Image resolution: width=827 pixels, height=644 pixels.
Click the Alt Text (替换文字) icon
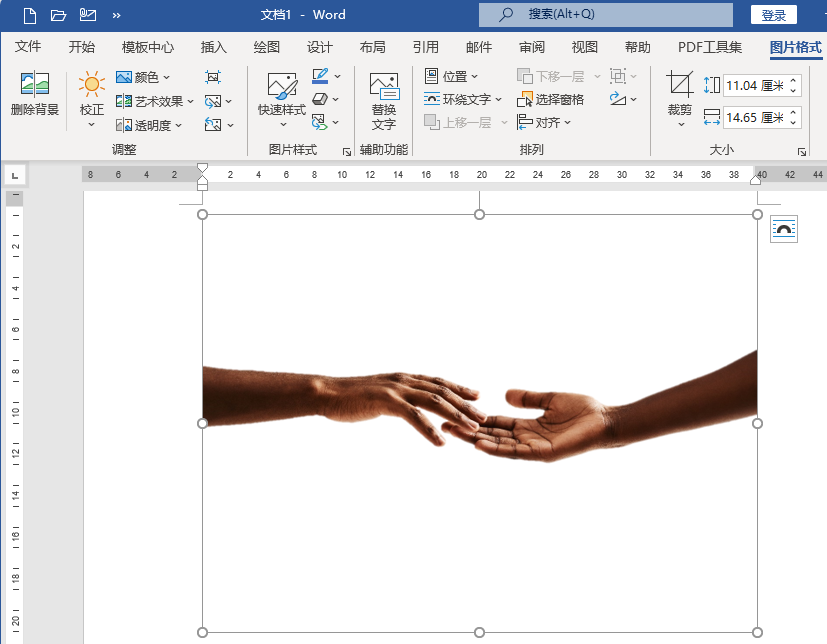tap(384, 86)
